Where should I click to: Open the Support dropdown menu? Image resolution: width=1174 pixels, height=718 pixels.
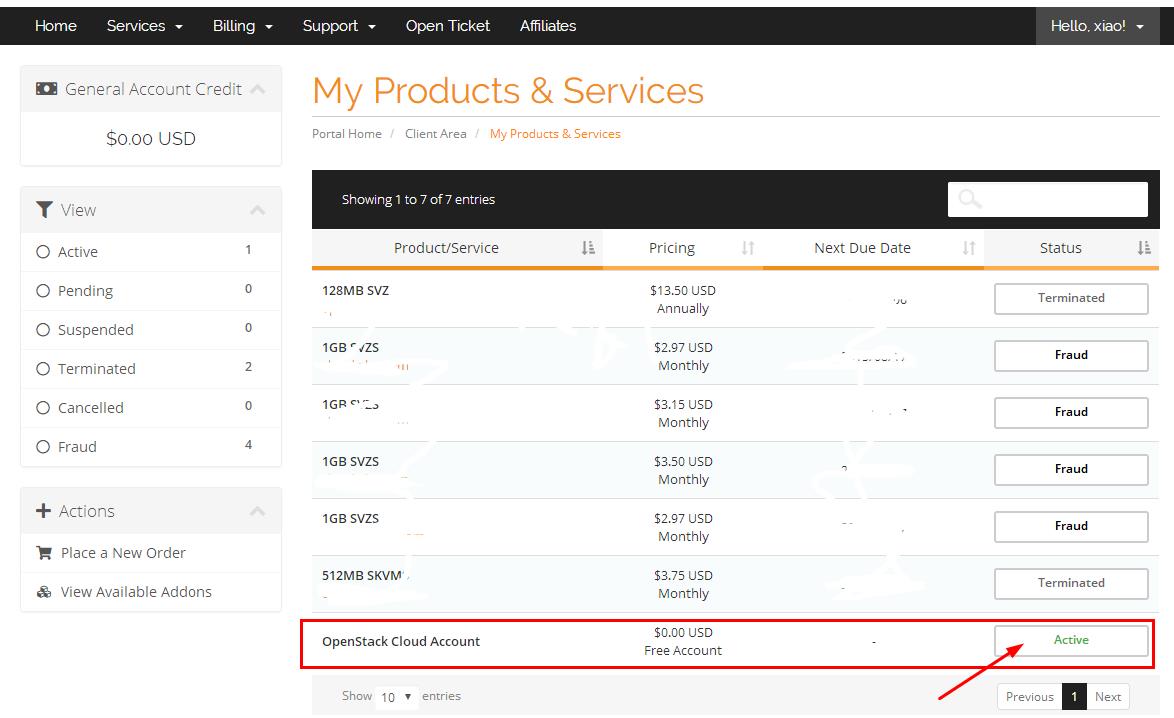coord(339,25)
